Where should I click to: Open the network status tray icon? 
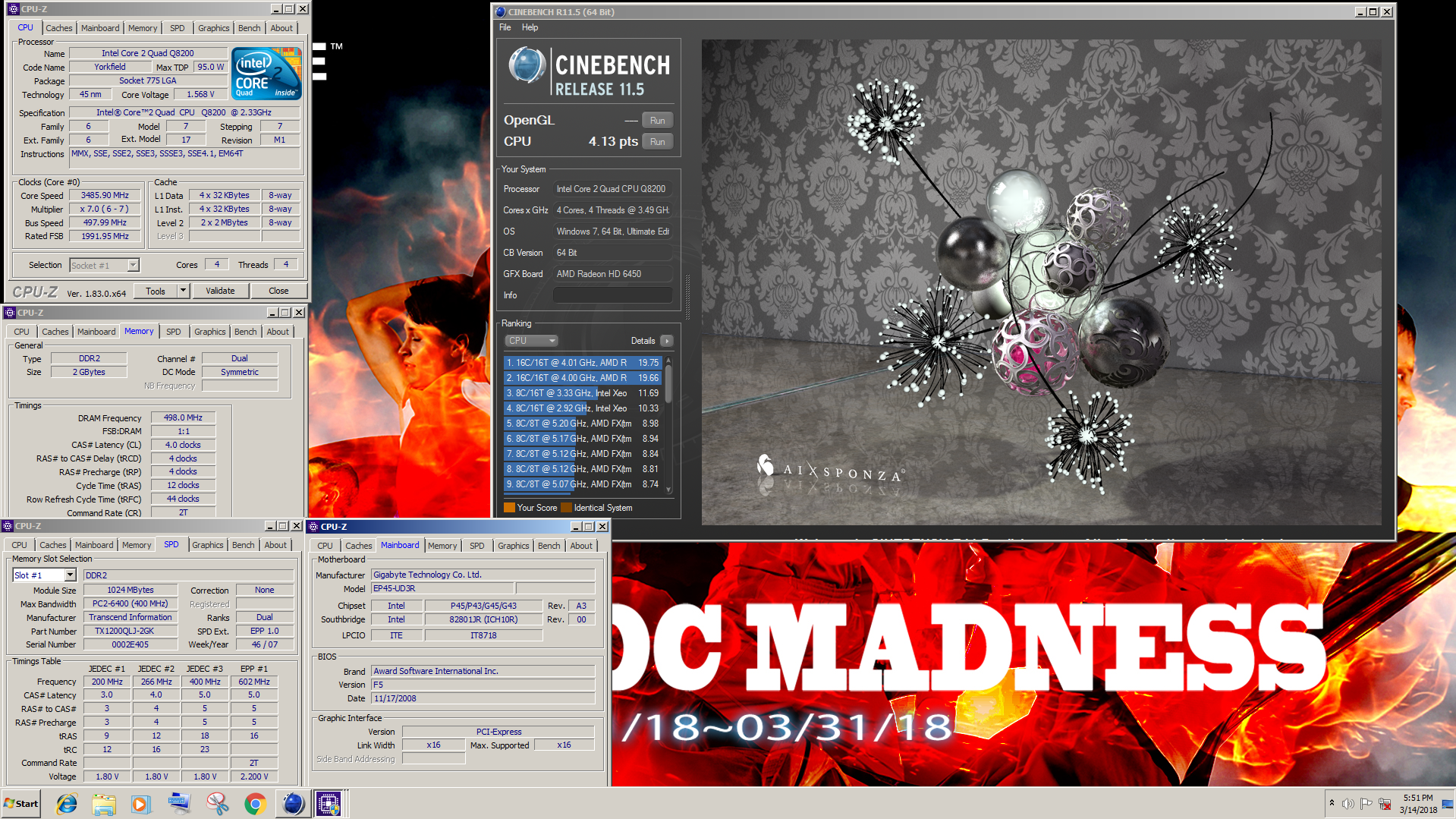pos(1385,804)
